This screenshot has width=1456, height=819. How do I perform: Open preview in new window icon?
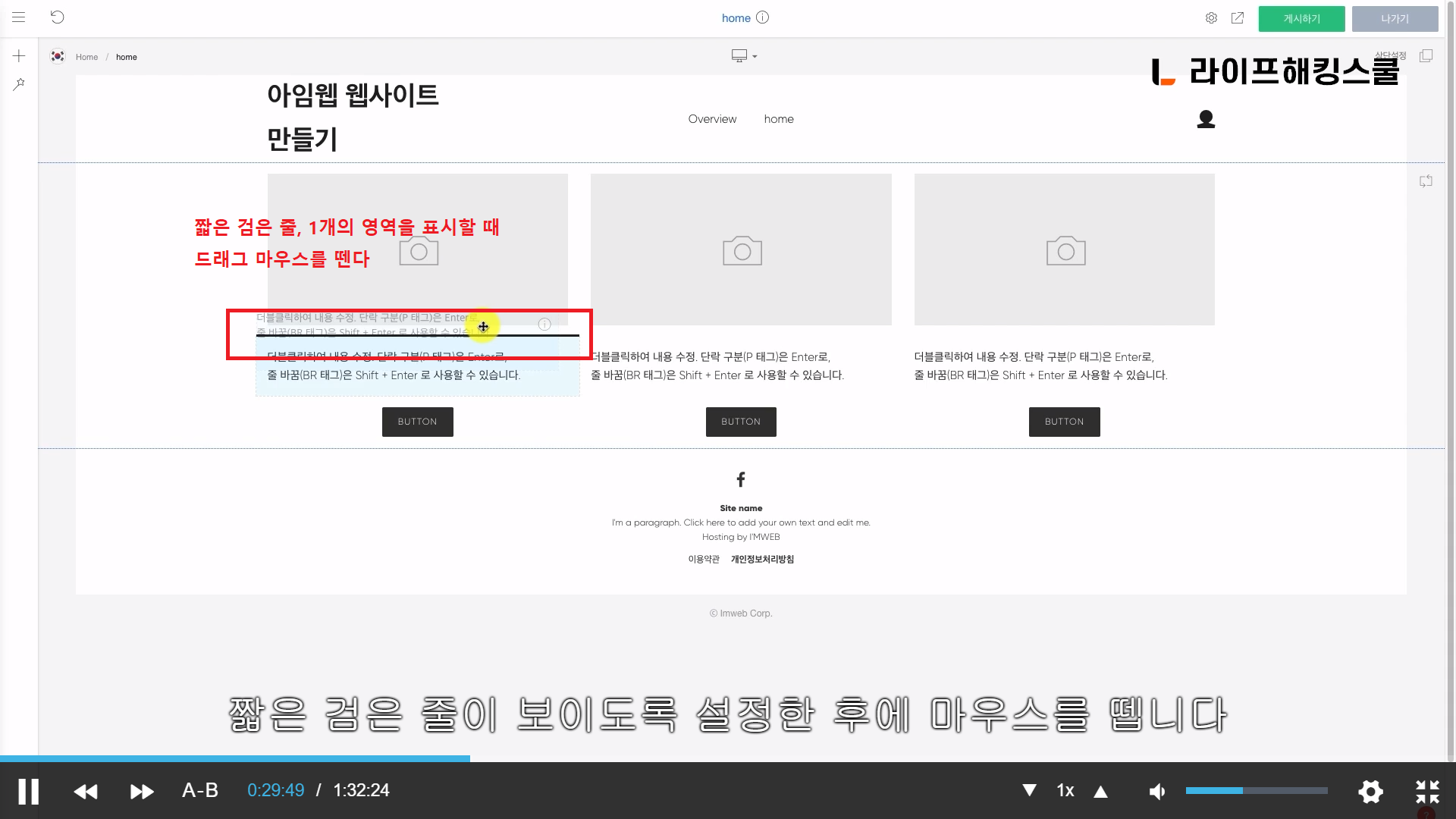coord(1238,18)
